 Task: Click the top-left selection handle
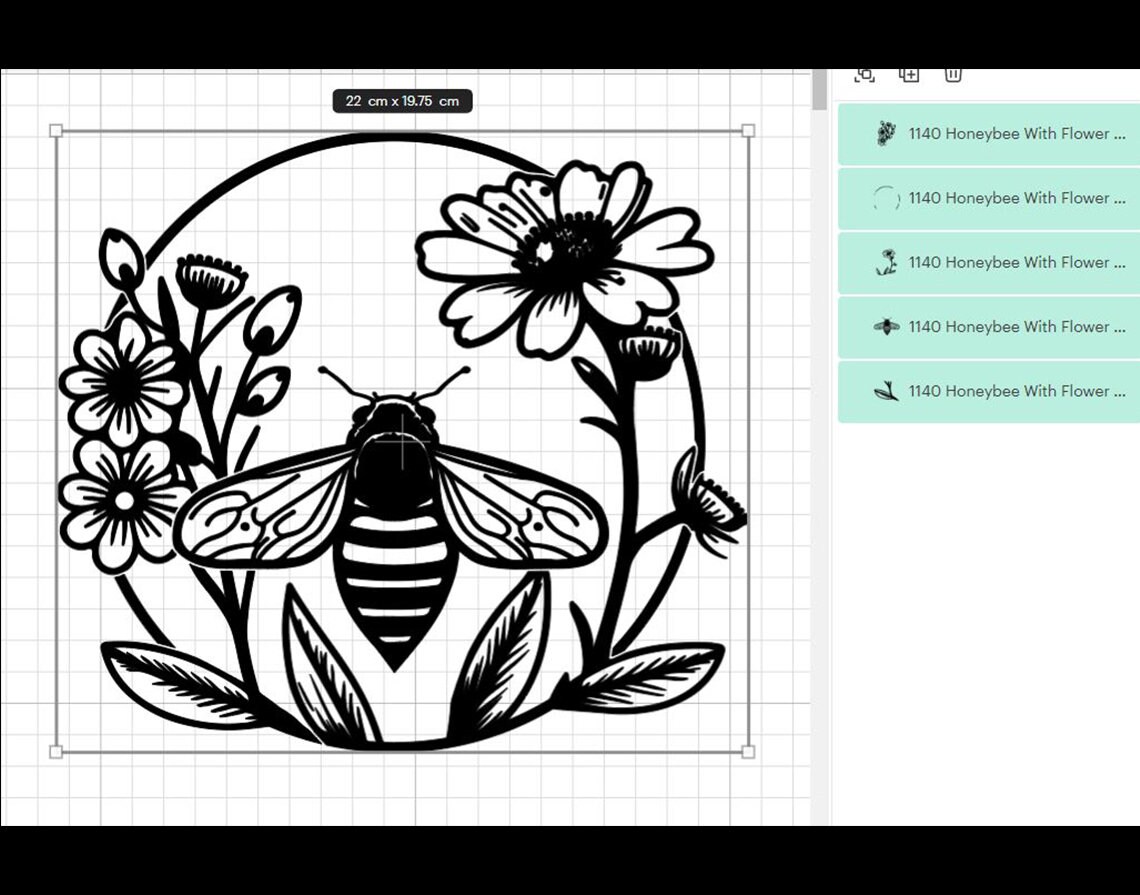(55, 129)
